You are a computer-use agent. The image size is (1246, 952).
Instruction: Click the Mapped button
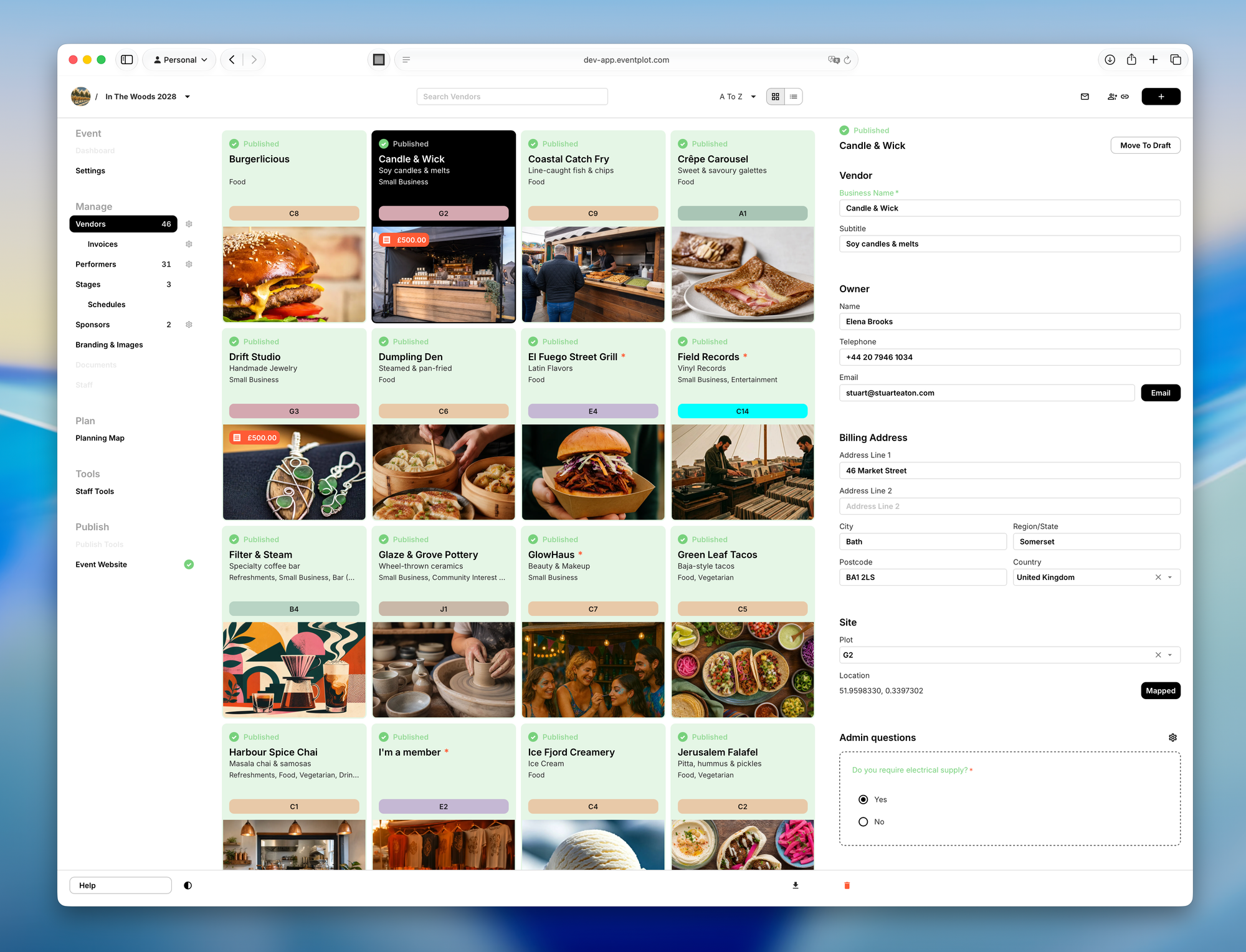tap(1160, 690)
